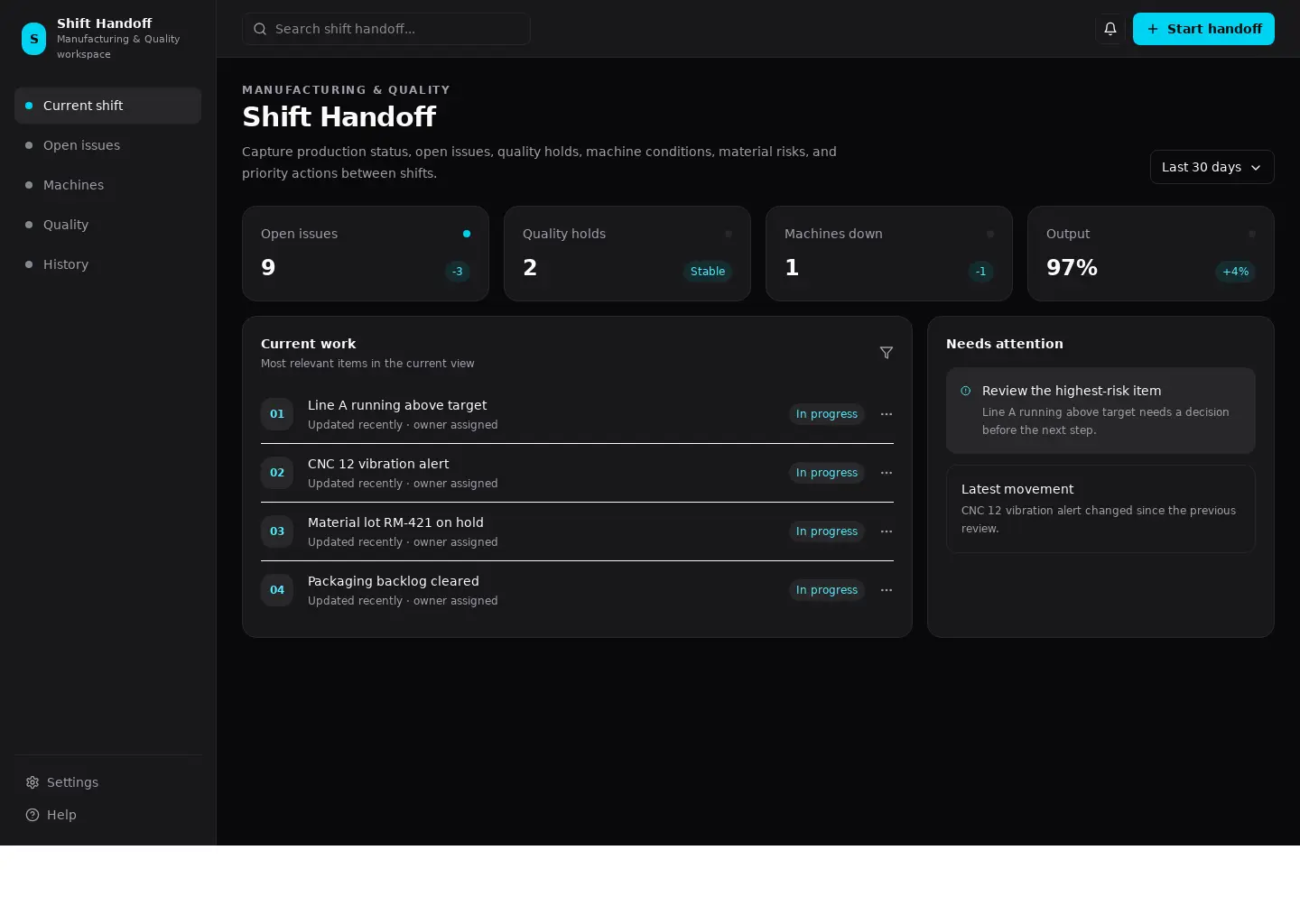Click the +4% badge on Output
This screenshot has height=924, width=1300.
(x=1236, y=272)
